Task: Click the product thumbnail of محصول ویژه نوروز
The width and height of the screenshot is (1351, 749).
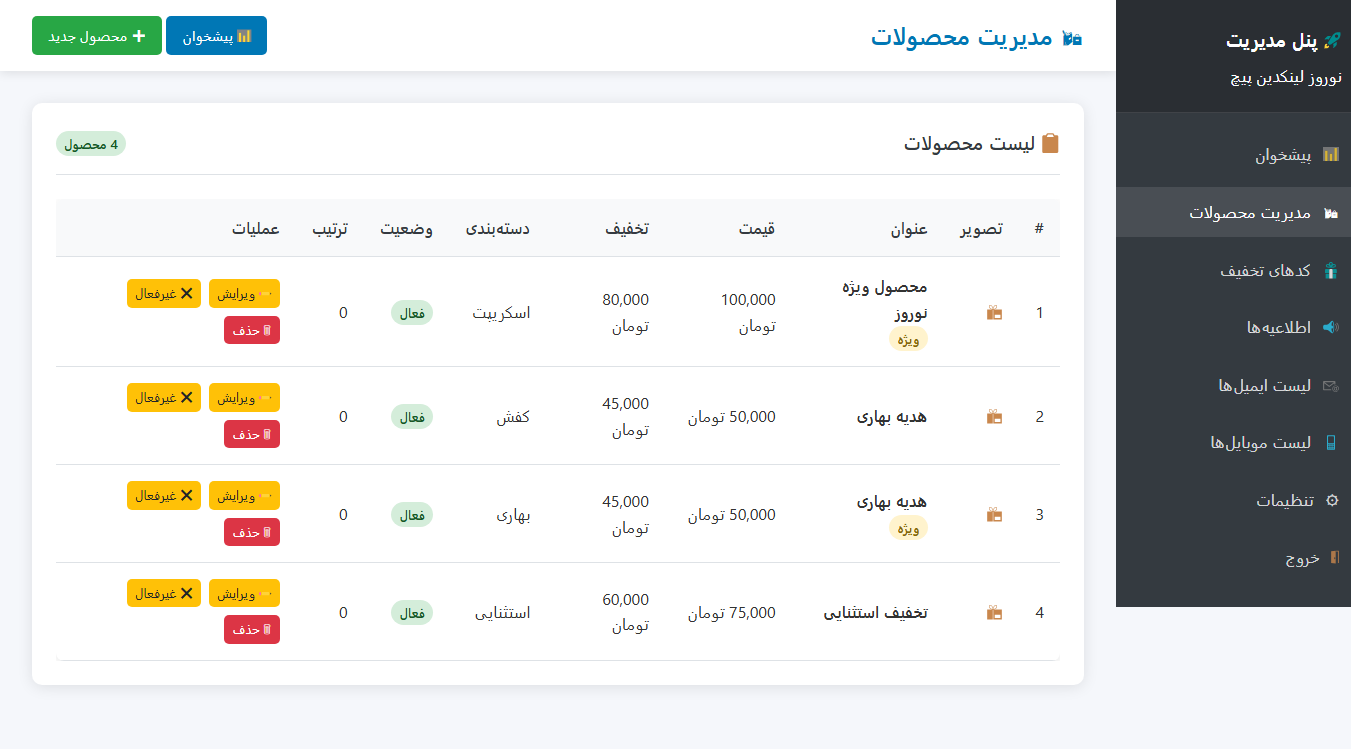Action: [994, 312]
